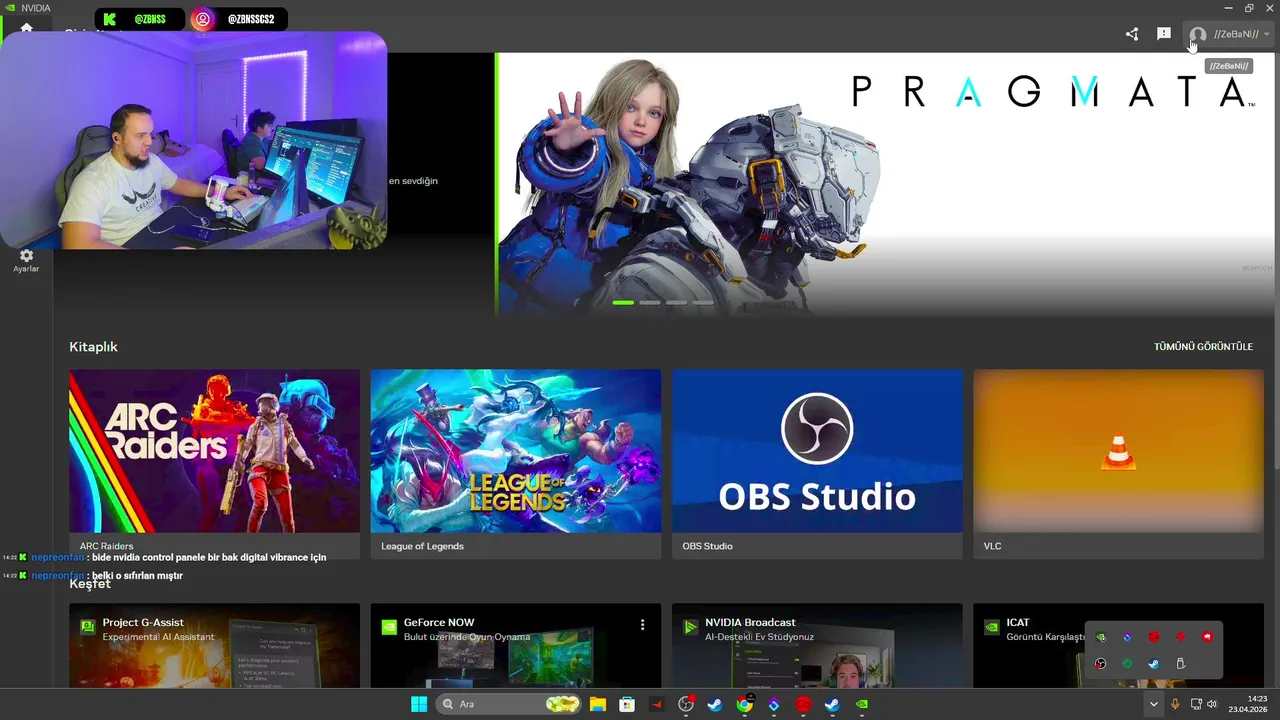Open the network status tray icon

point(1196,704)
